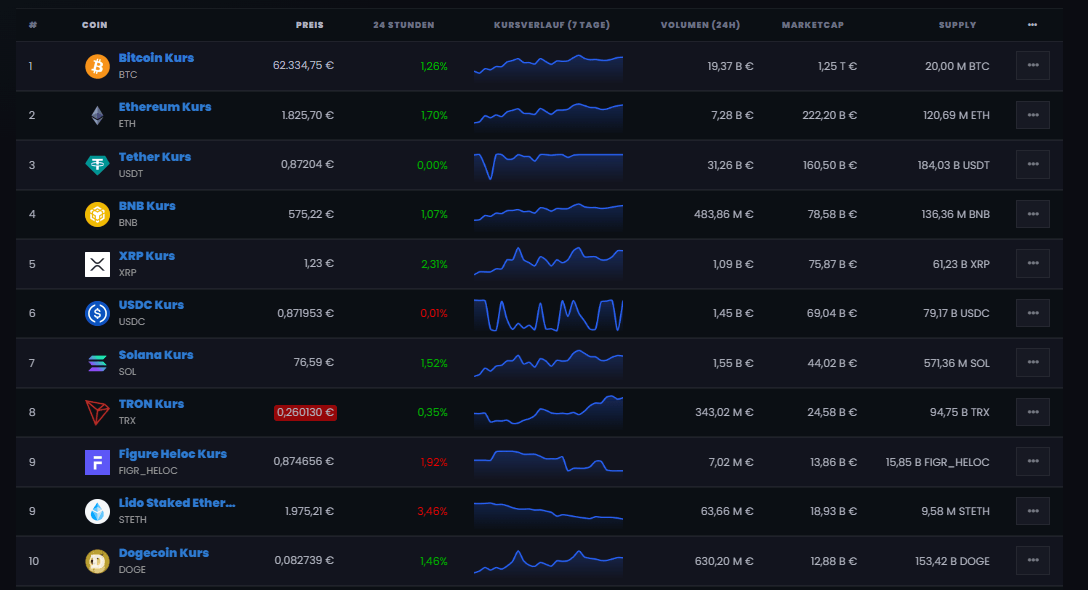Click the blue USDC logo icon
The width and height of the screenshot is (1088, 590).
(x=97, y=313)
